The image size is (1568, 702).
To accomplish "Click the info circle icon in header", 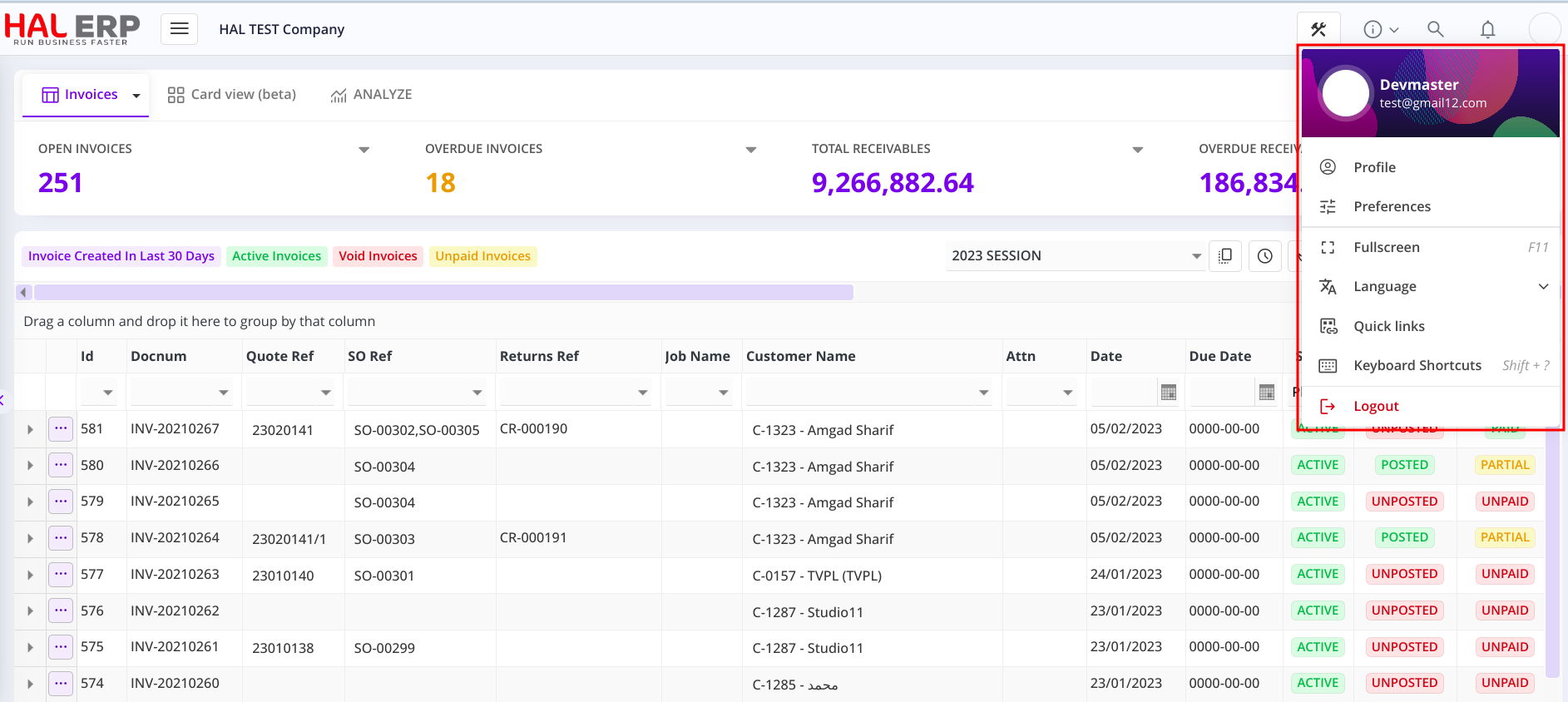I will pos(1373,30).
